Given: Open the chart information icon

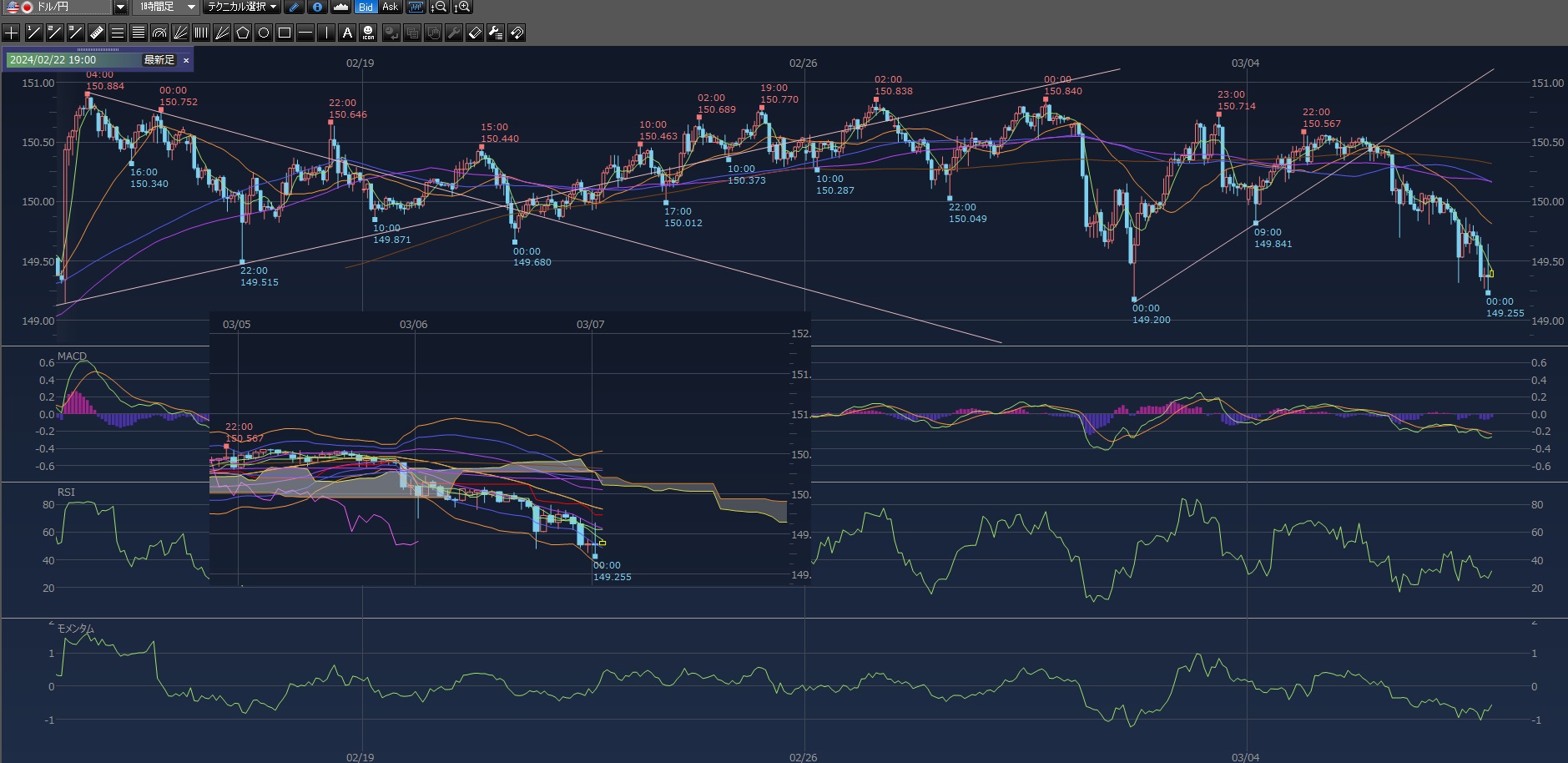Looking at the screenshot, I should (317, 7).
